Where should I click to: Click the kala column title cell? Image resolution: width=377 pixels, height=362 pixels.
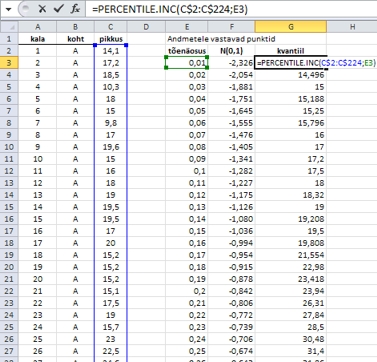click(x=38, y=39)
